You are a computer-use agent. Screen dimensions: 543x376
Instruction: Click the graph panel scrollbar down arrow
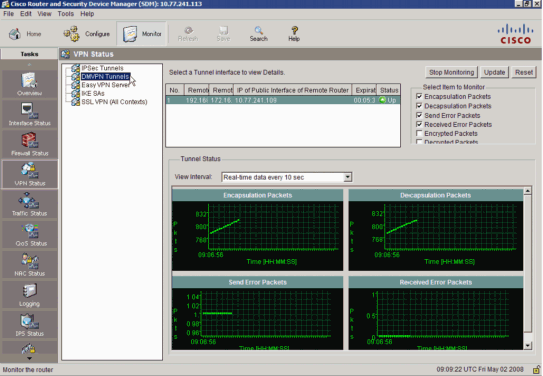pyautogui.click(x=527, y=346)
